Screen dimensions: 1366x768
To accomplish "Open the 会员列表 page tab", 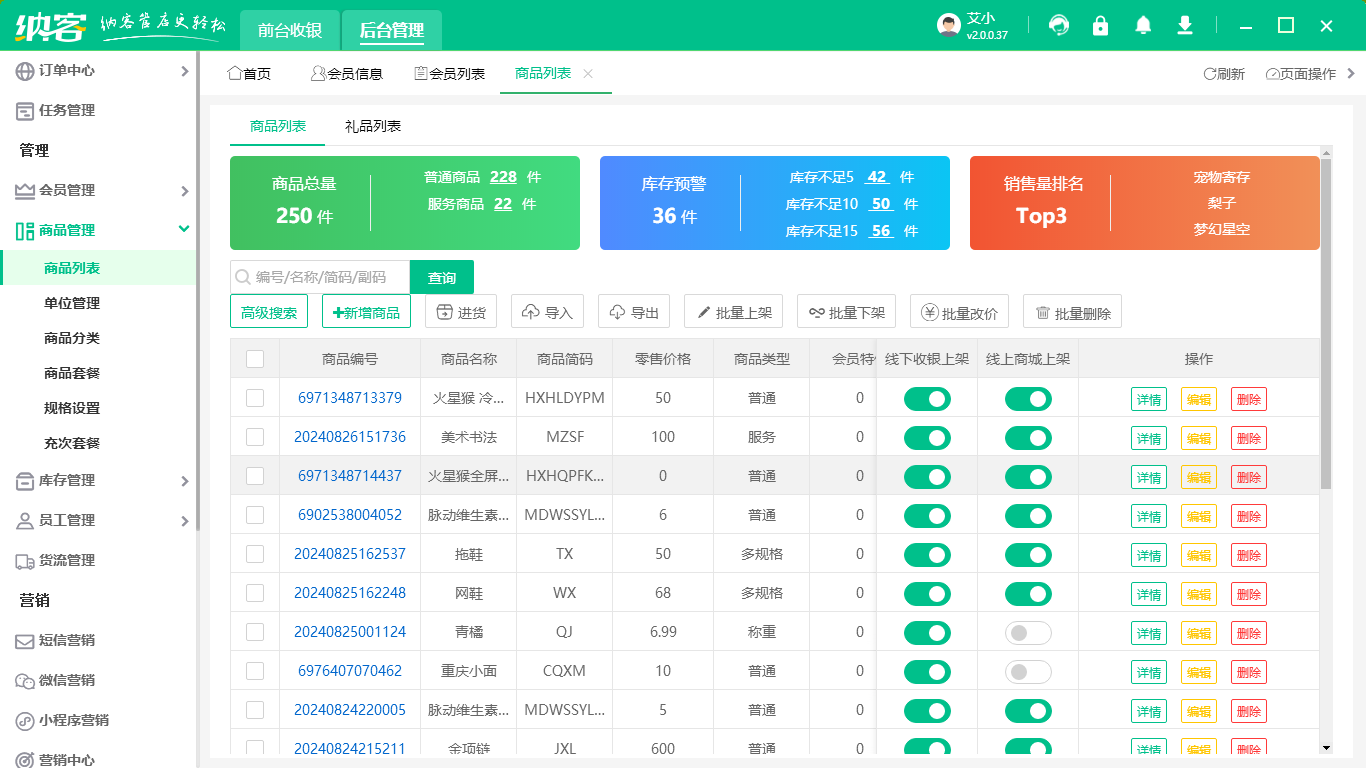I will pyautogui.click(x=450, y=74).
